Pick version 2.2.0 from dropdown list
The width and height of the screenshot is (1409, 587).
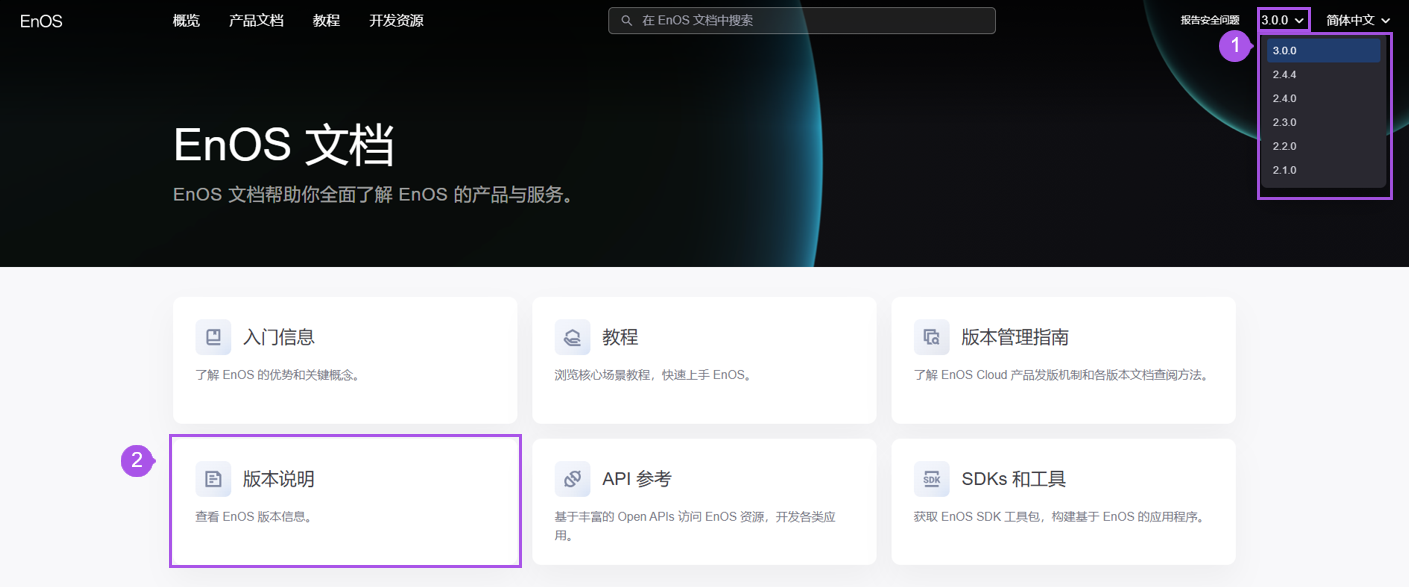click(x=1285, y=146)
